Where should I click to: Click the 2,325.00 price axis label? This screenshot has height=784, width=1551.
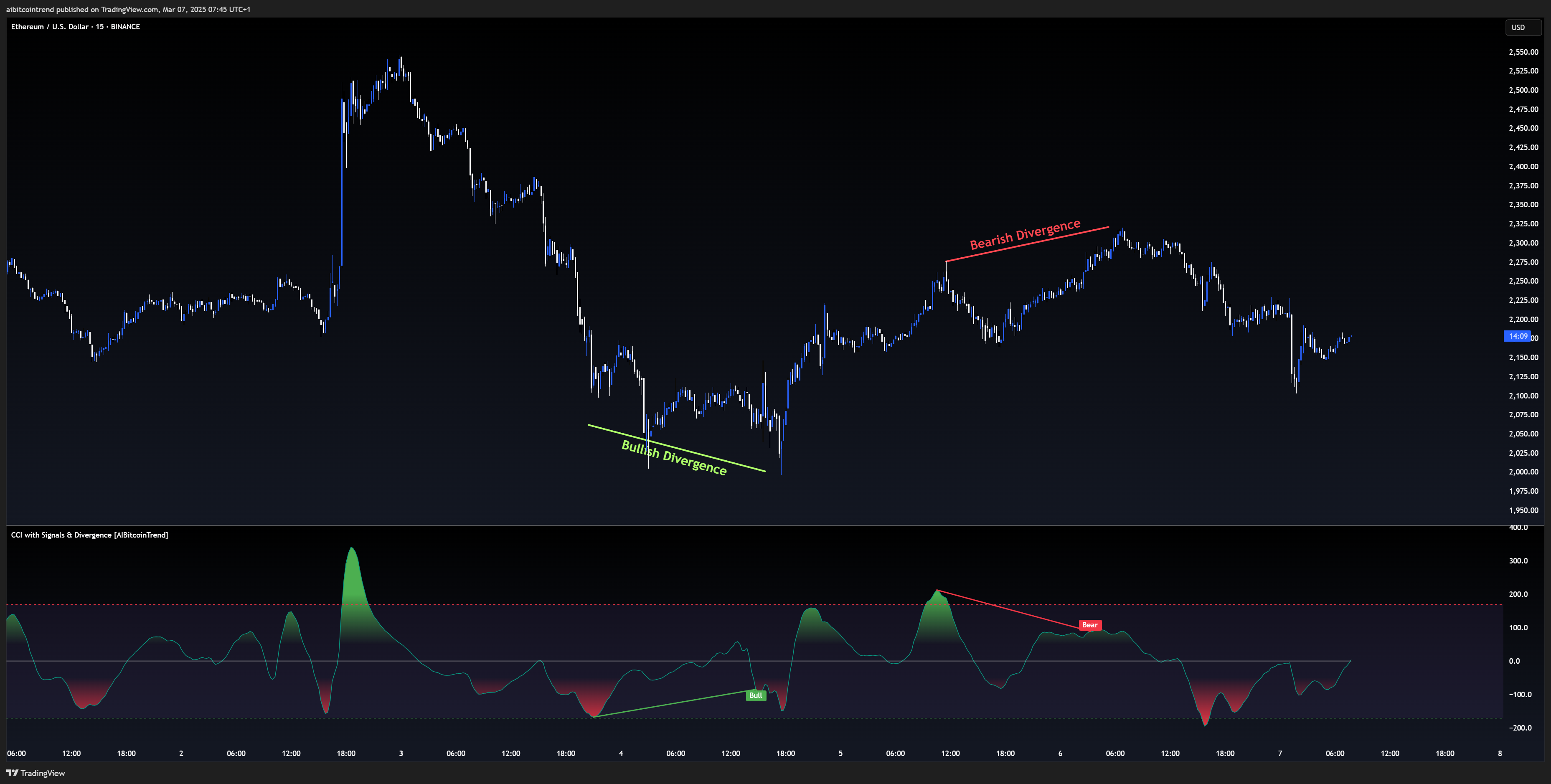tap(1523, 224)
